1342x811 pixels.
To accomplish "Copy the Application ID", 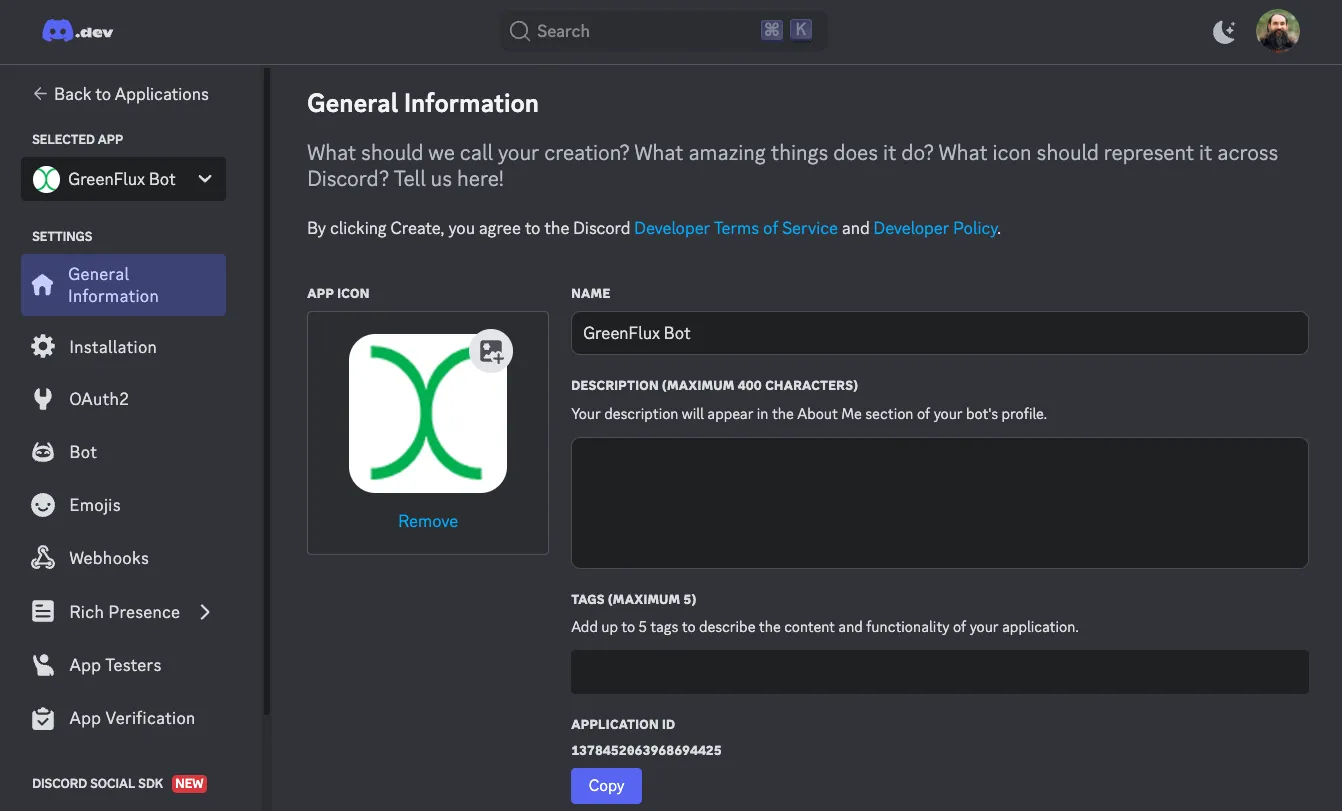I will tap(606, 786).
